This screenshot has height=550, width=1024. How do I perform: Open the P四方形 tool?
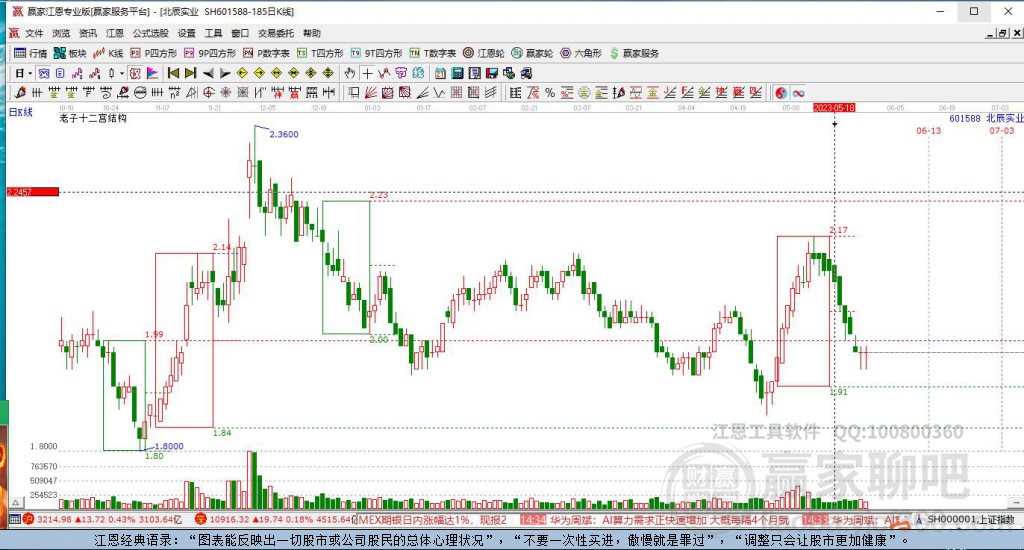point(153,53)
